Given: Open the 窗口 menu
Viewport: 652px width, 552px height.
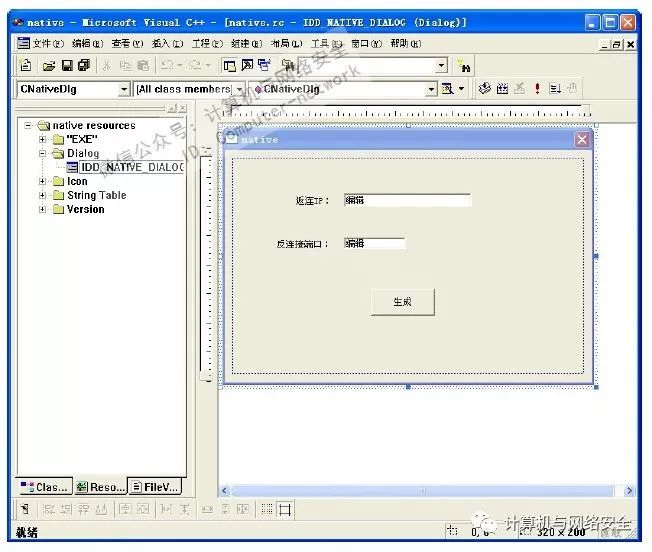Looking at the screenshot, I should (366, 43).
